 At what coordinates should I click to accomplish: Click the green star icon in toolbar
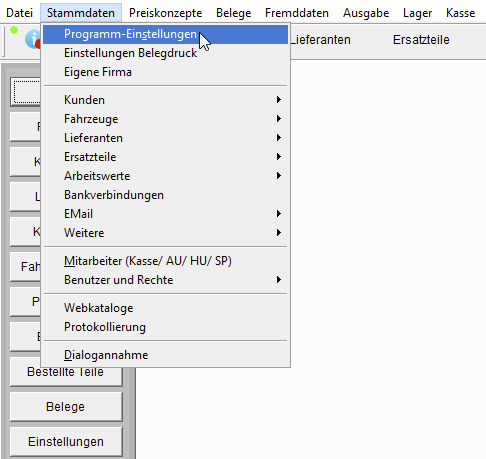coord(14,30)
